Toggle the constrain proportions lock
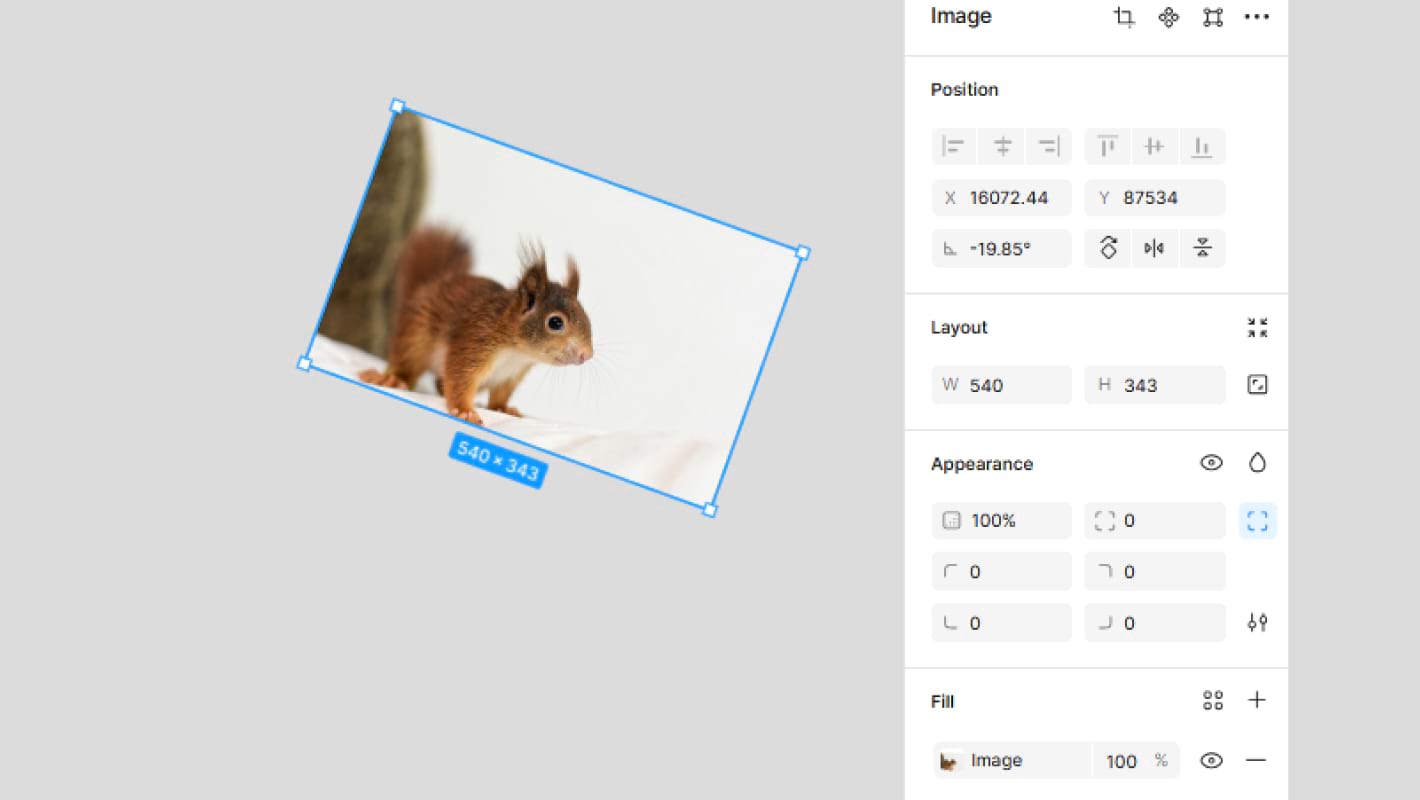The height and width of the screenshot is (800, 1420). pos(1257,385)
